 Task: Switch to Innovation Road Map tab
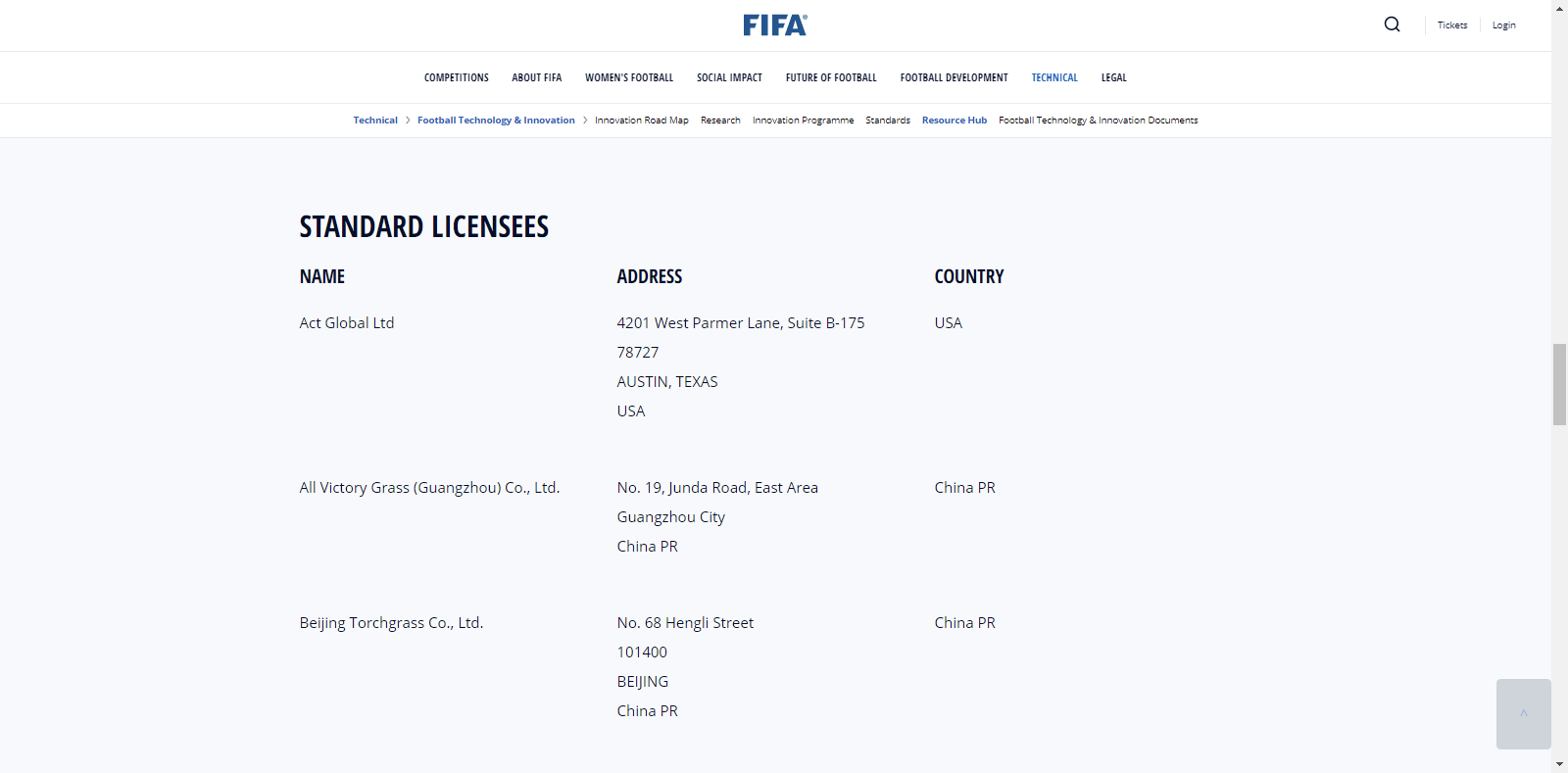tap(641, 121)
